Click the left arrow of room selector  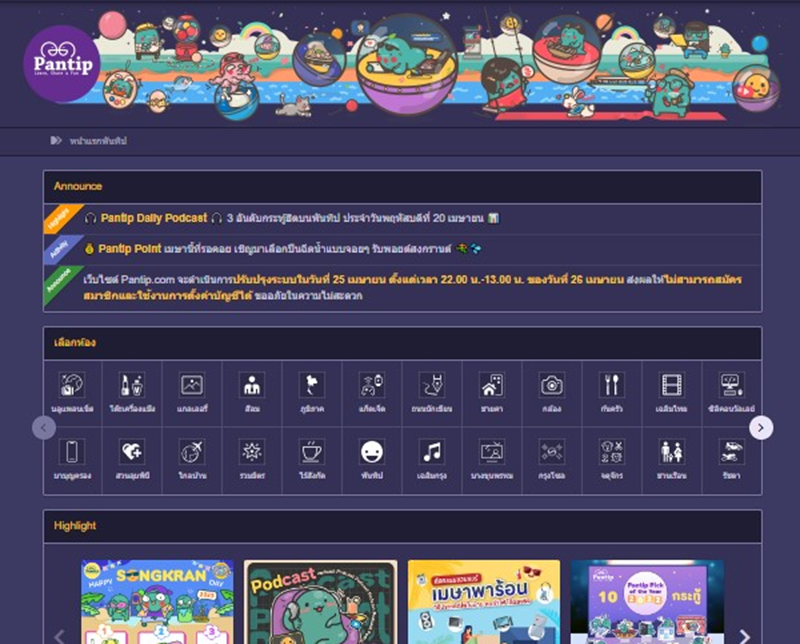point(44,428)
